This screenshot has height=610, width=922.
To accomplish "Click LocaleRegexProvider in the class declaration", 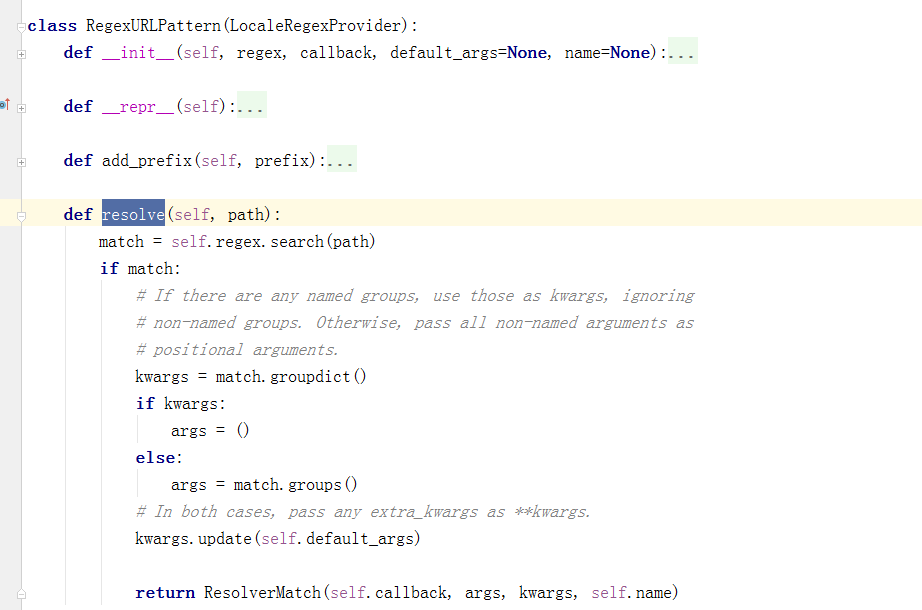I will (x=316, y=25).
